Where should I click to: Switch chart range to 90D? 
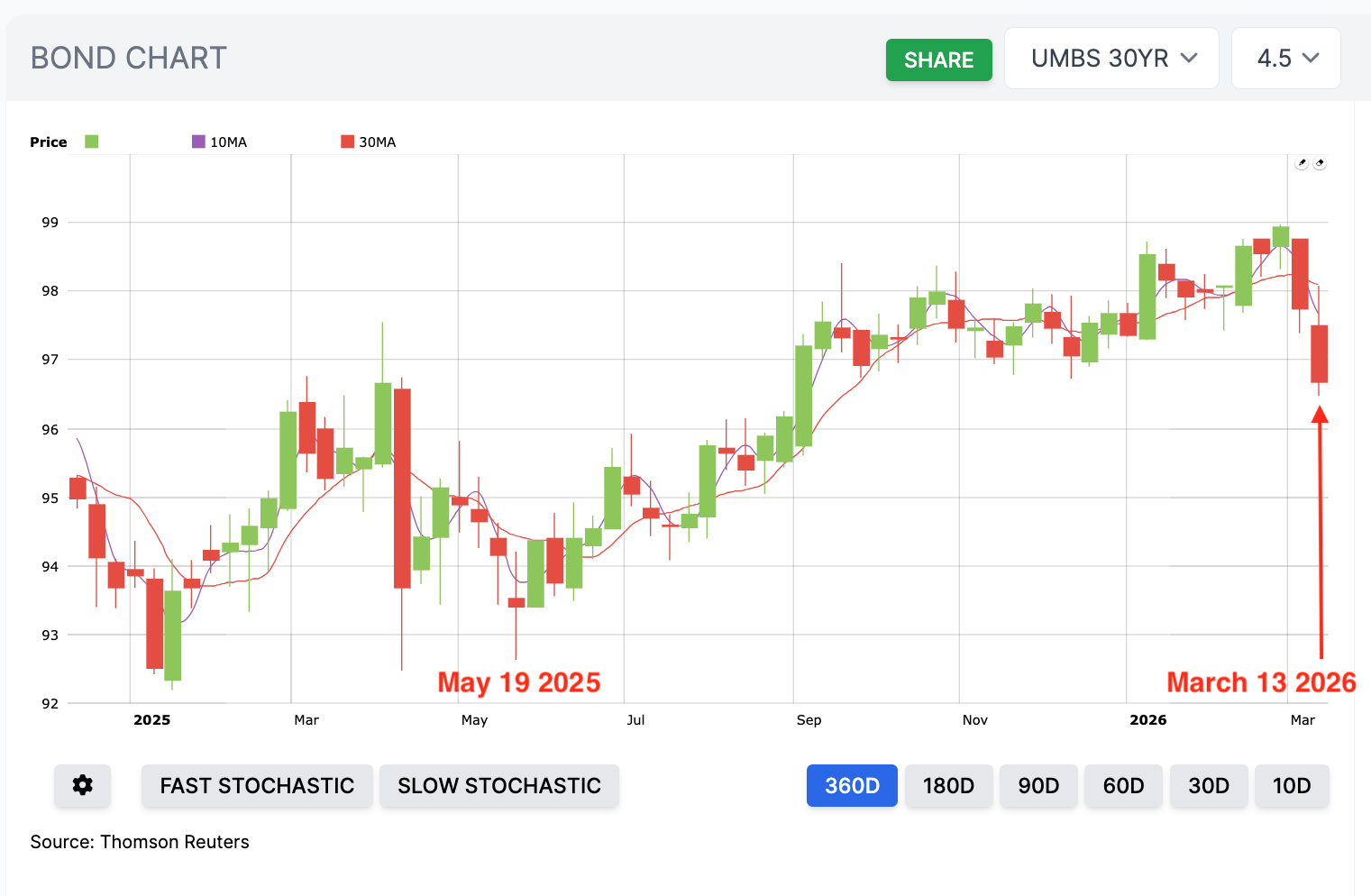[x=1038, y=785]
